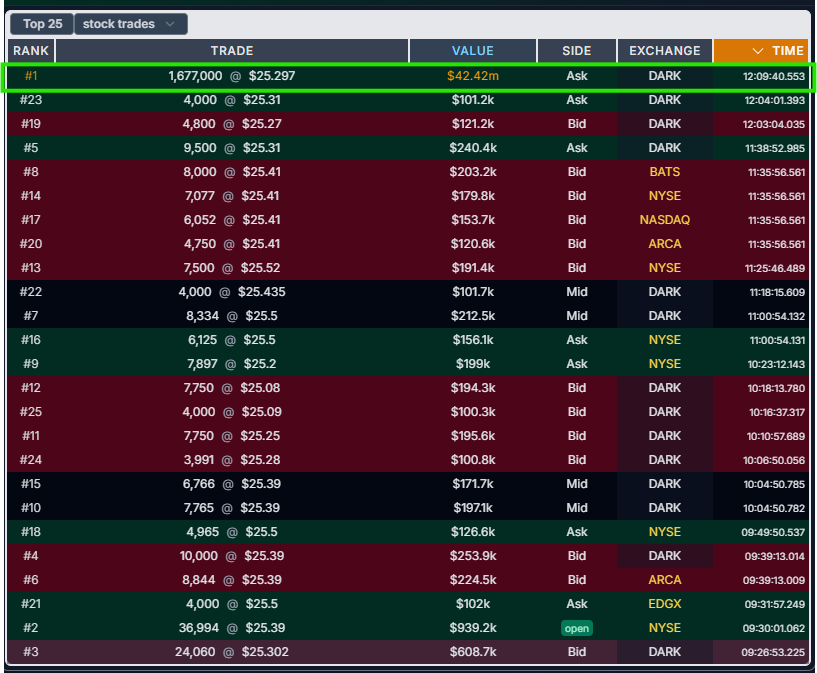Sort by the RANK column header
Image resolution: width=817 pixels, height=673 pixels.
click(31, 51)
